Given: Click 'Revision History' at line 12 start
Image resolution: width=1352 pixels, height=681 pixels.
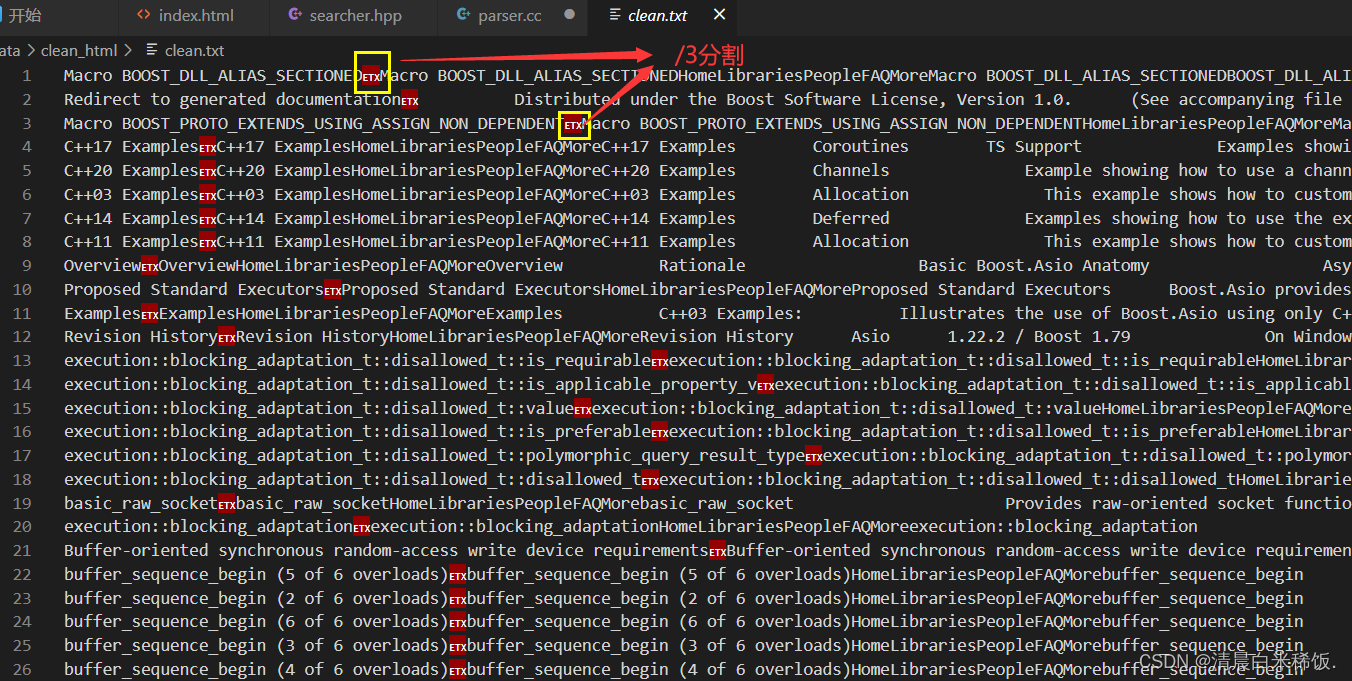Looking at the screenshot, I should point(141,337).
